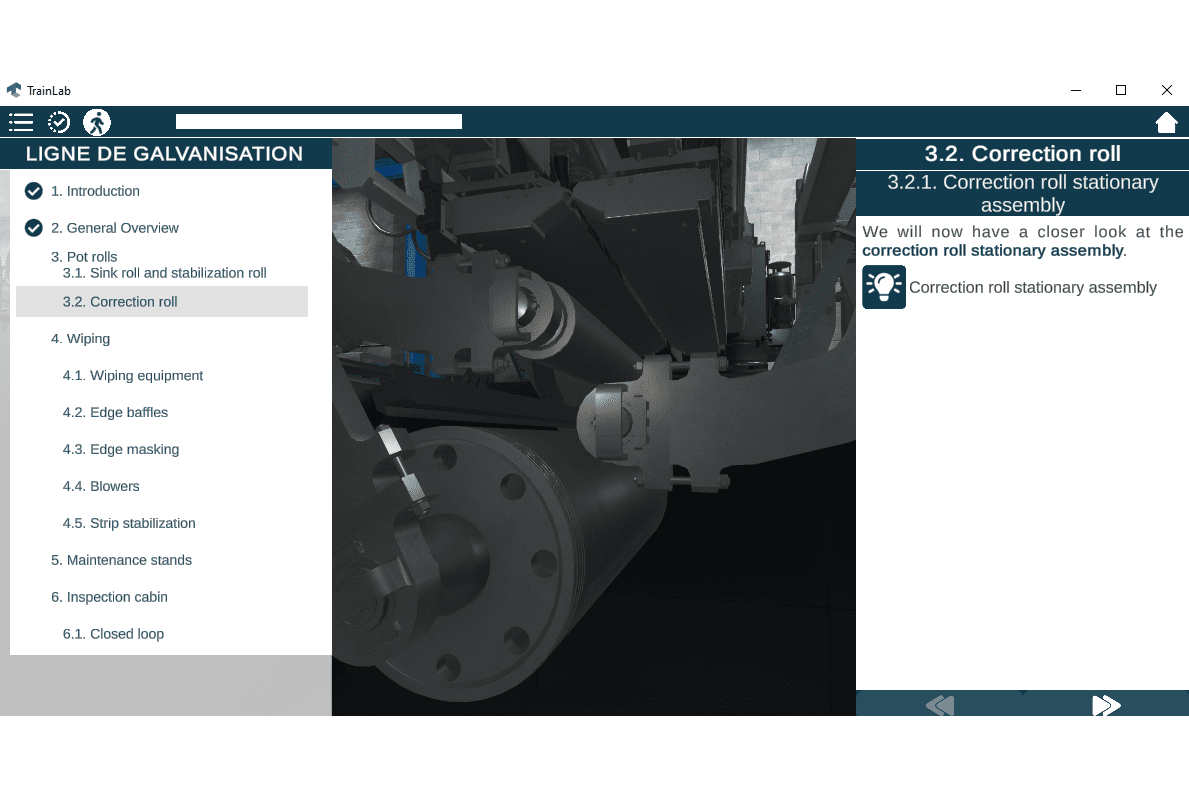The height and width of the screenshot is (794, 1189).
Task: Click the TrainLab app logo icon
Action: pyautogui.click(x=14, y=90)
